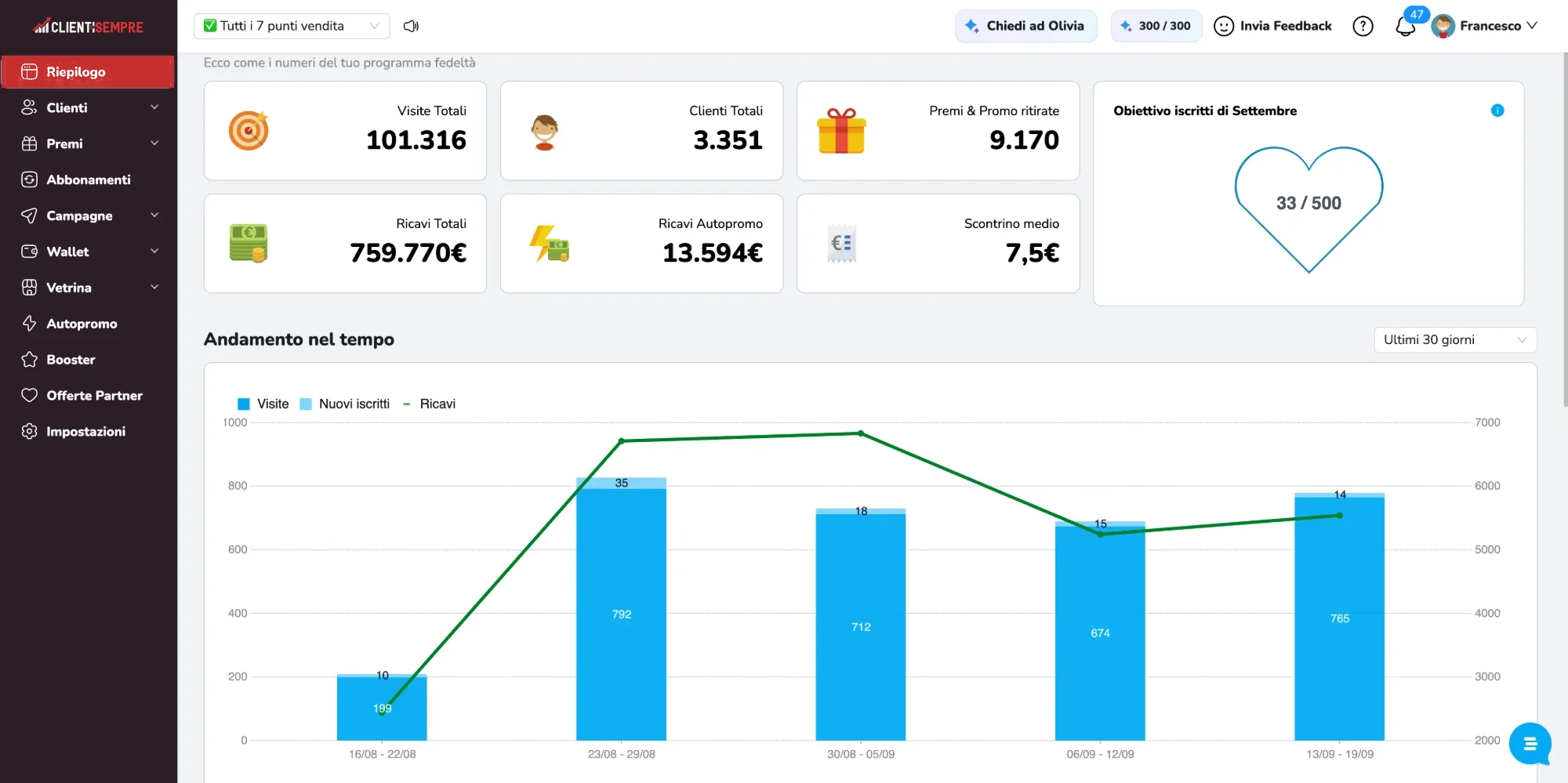Click the Invia Feedback button
The height and width of the screenshot is (783, 1568).
(1272, 26)
